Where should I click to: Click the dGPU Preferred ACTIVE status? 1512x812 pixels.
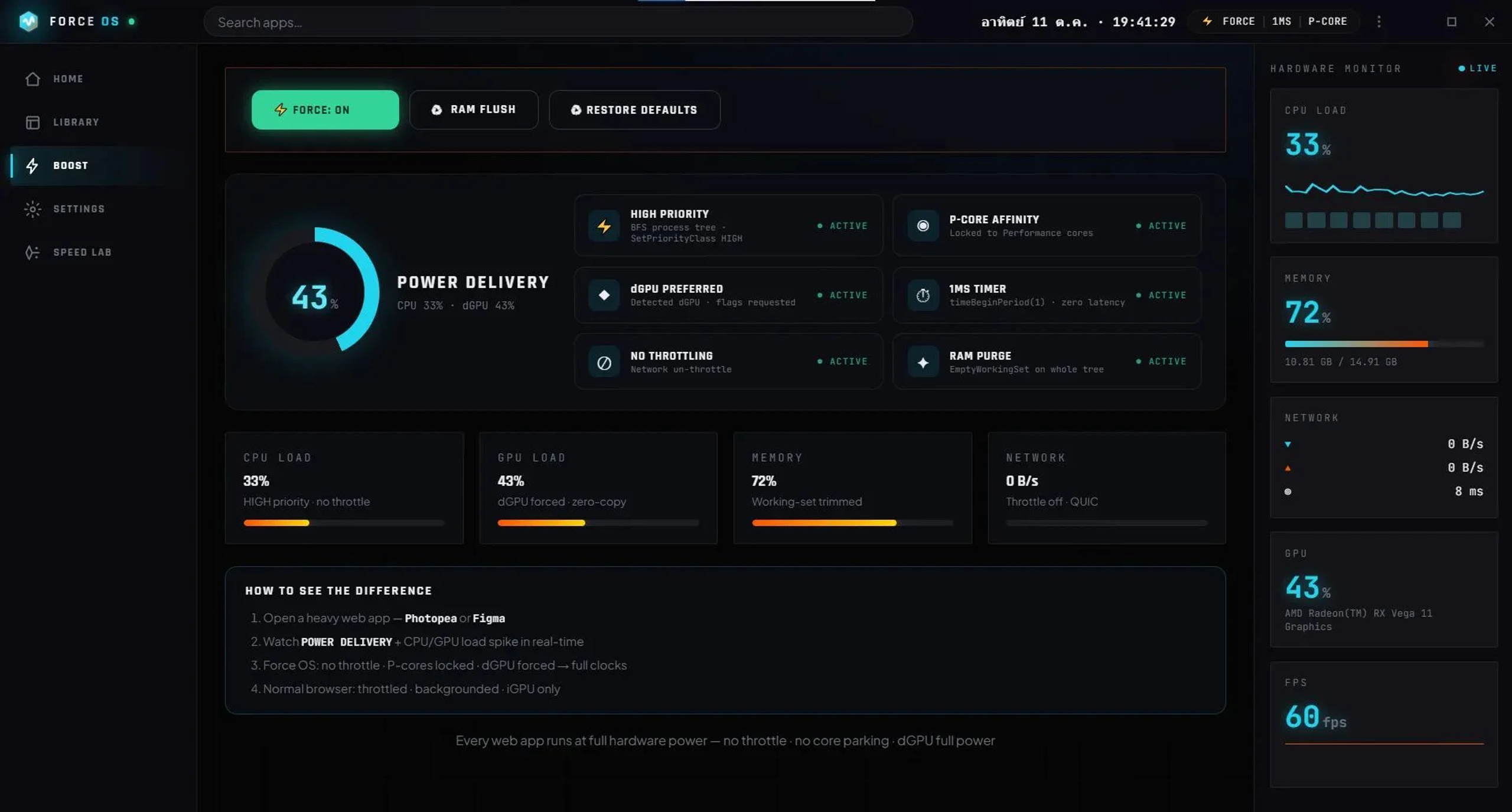click(x=842, y=295)
